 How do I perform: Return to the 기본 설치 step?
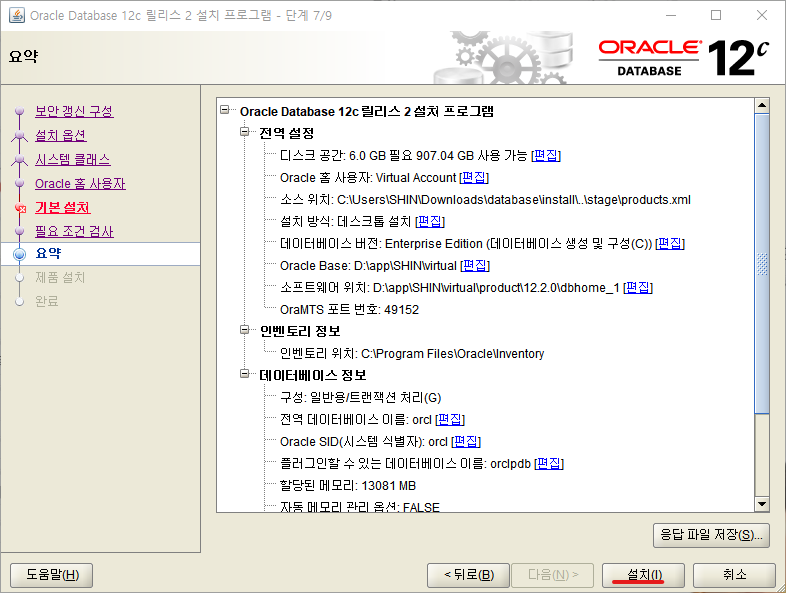[63, 207]
